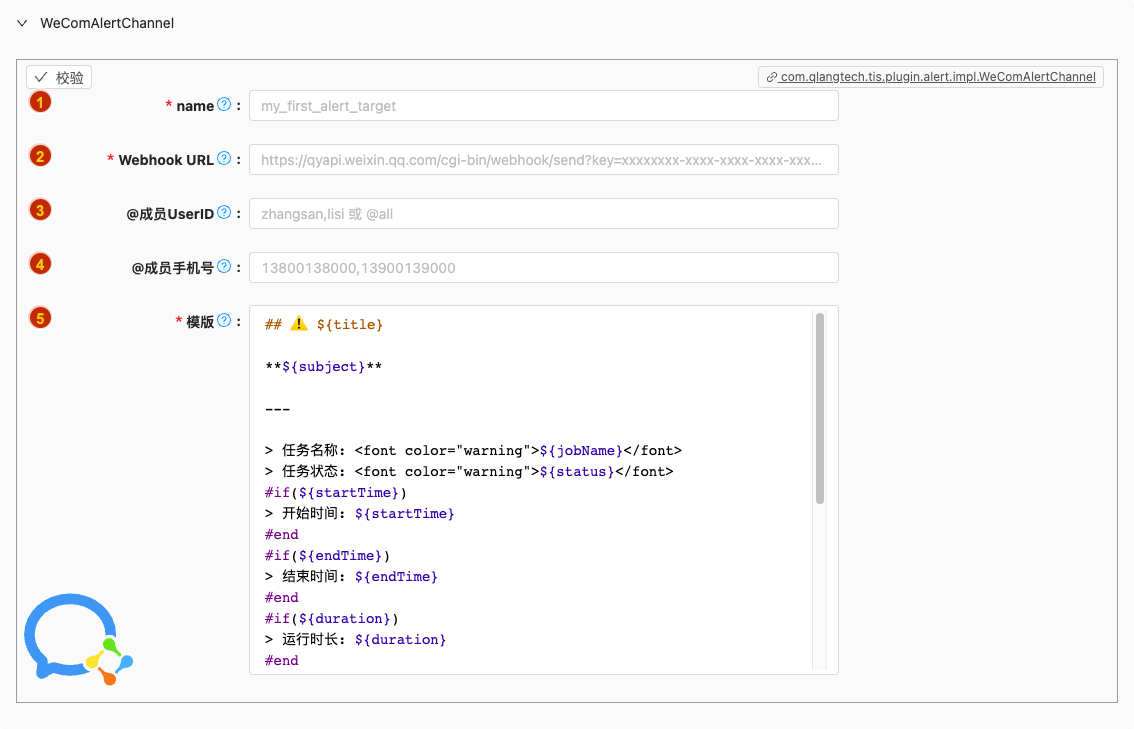Click the red step 3 badge

(40, 210)
